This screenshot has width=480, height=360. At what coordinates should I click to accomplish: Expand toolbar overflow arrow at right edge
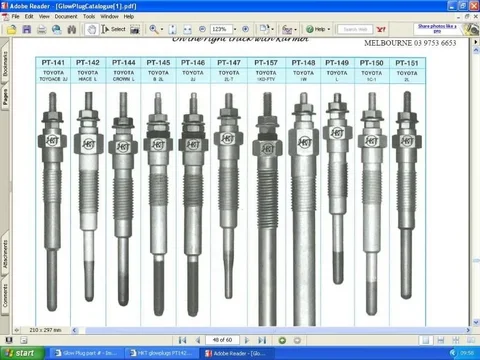pos(476,42)
